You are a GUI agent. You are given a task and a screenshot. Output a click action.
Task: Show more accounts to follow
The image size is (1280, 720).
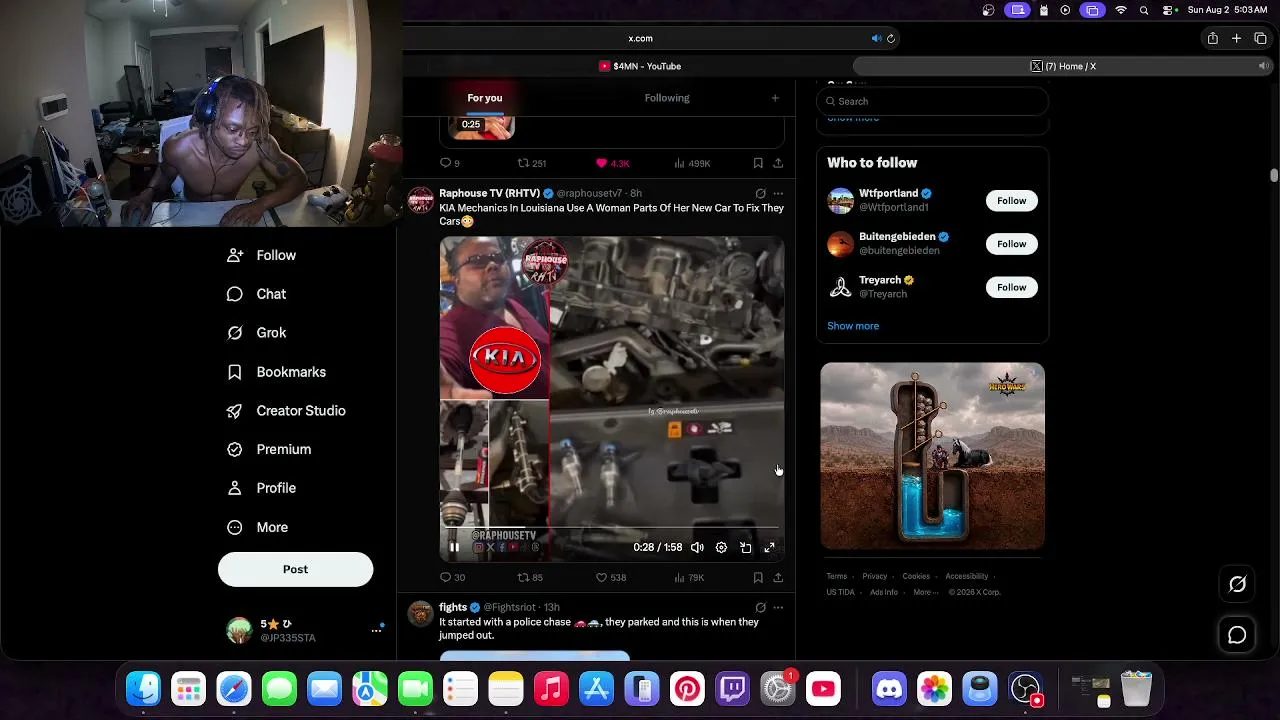tap(853, 326)
